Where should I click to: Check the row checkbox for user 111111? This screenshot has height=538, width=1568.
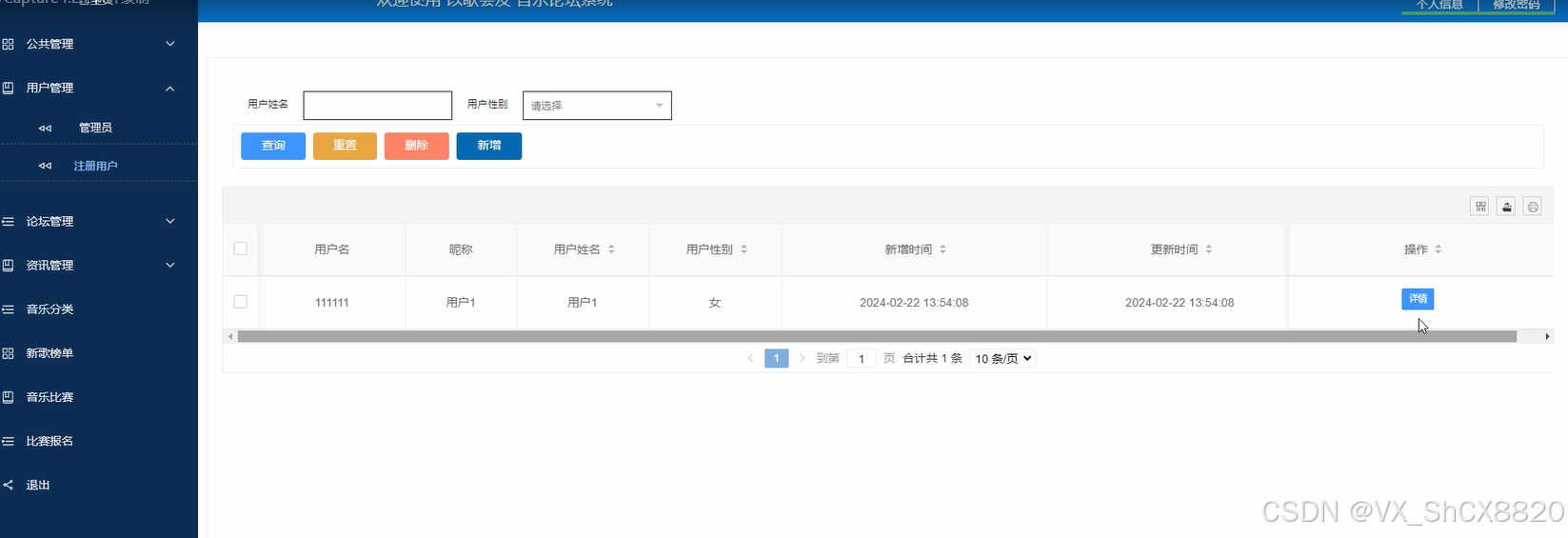click(240, 302)
